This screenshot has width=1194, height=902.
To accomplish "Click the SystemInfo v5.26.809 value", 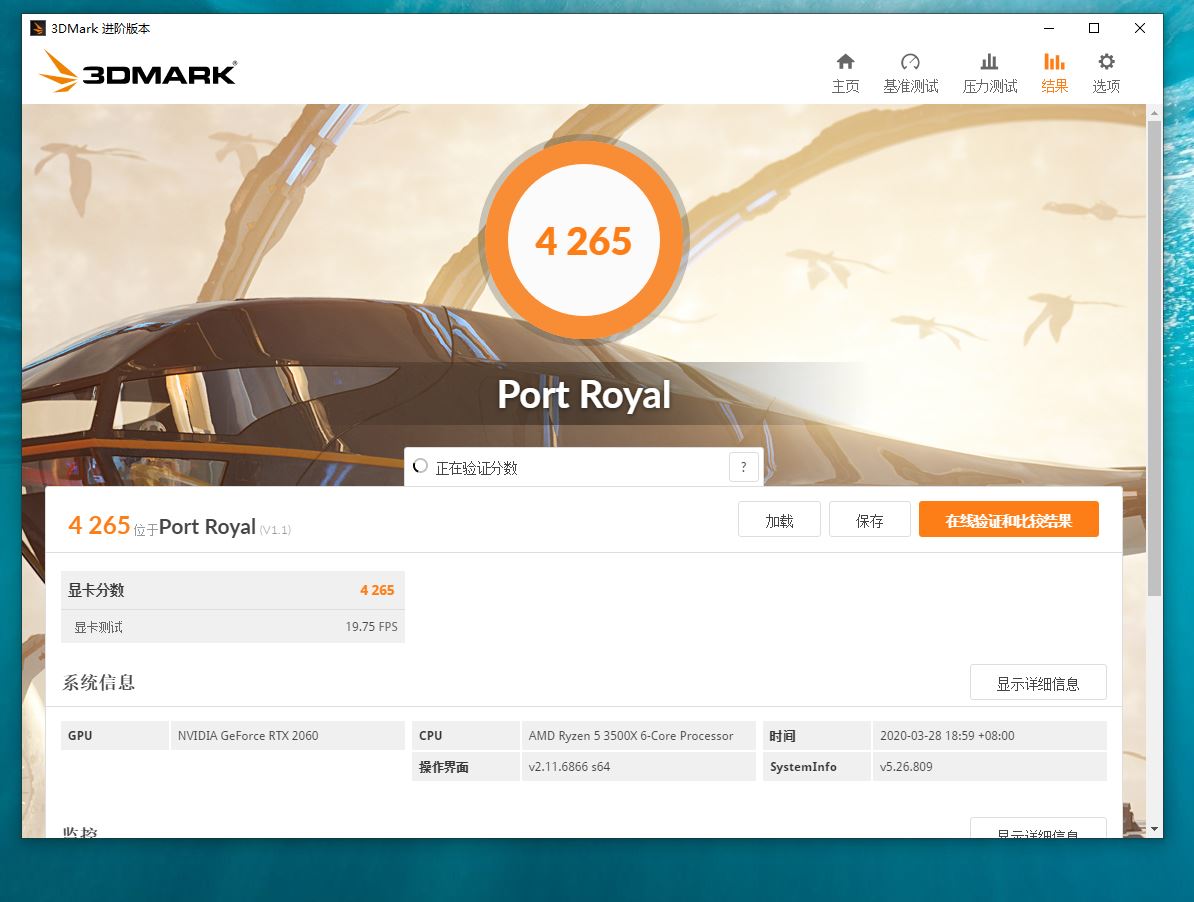I will point(906,767).
